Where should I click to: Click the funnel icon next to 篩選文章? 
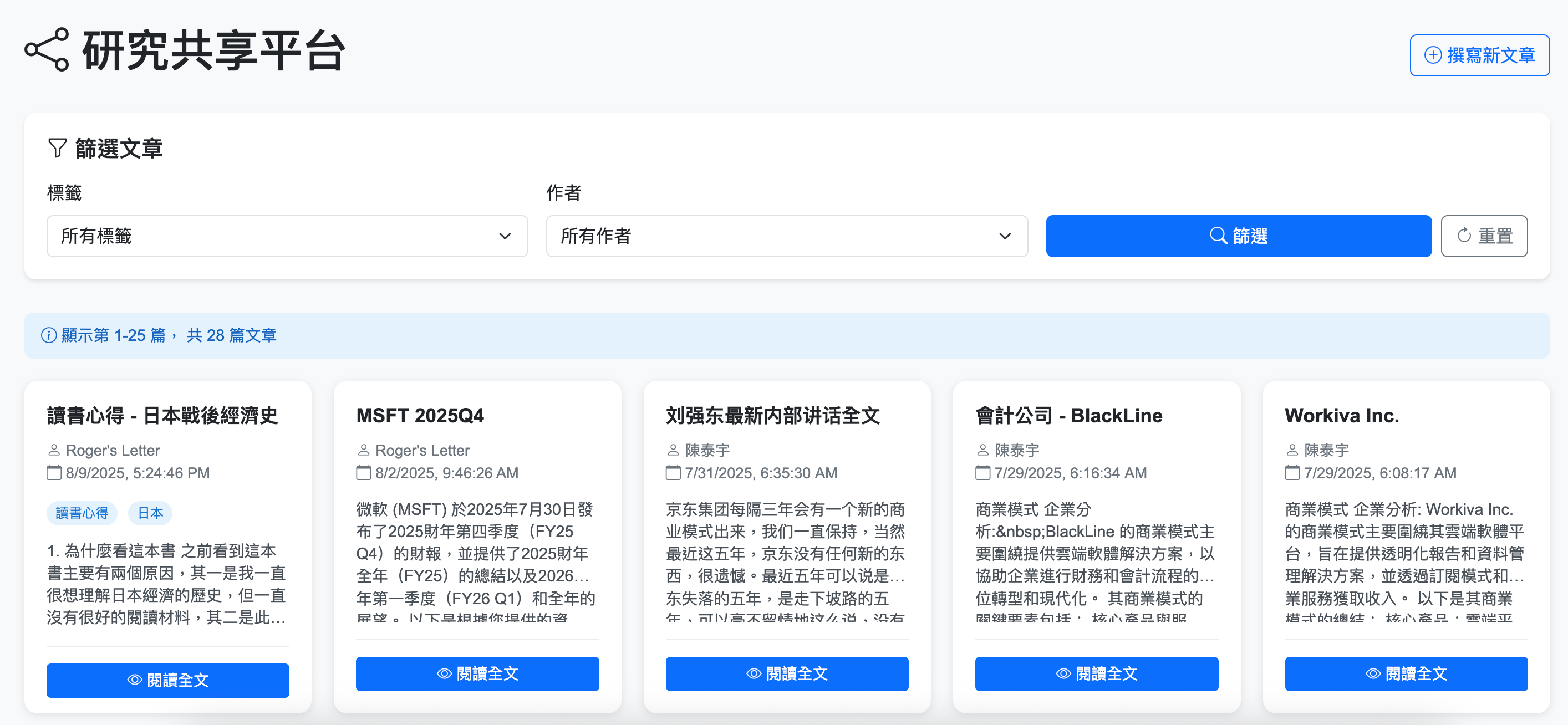(57, 148)
